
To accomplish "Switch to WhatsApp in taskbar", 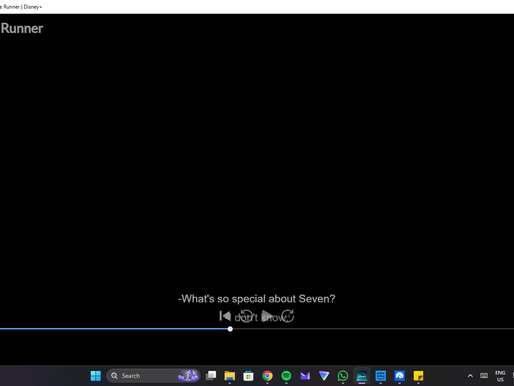I will point(343,376).
